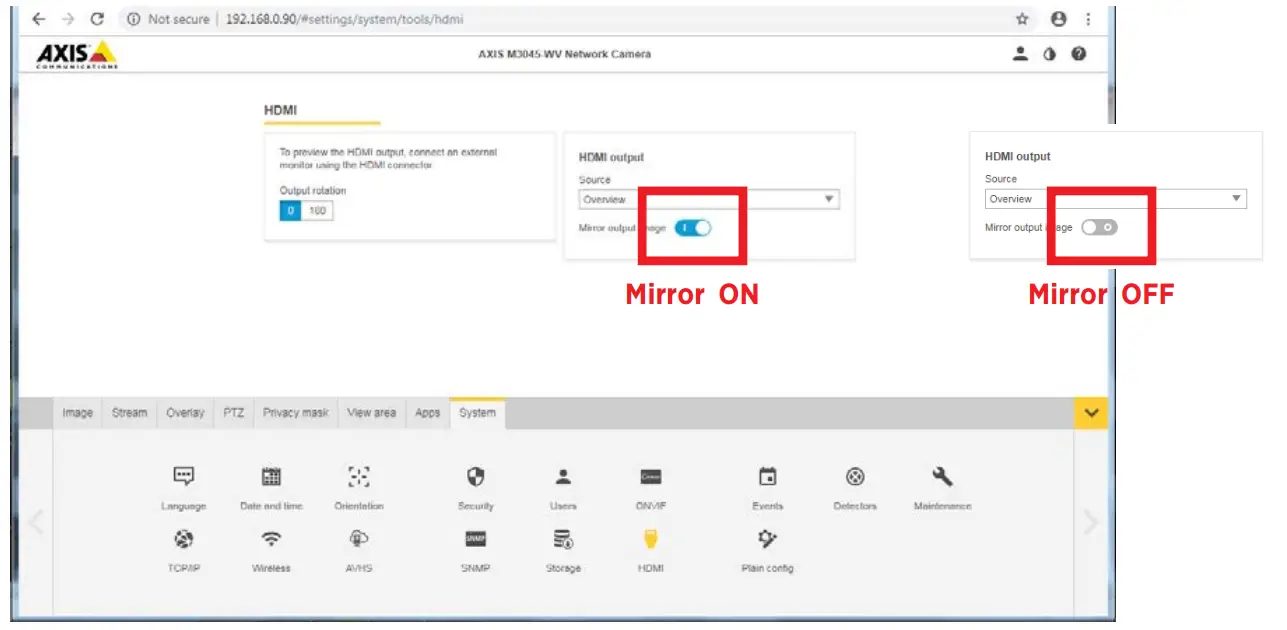
Task: Open the help question mark icon
Action: pyautogui.click(x=1078, y=54)
